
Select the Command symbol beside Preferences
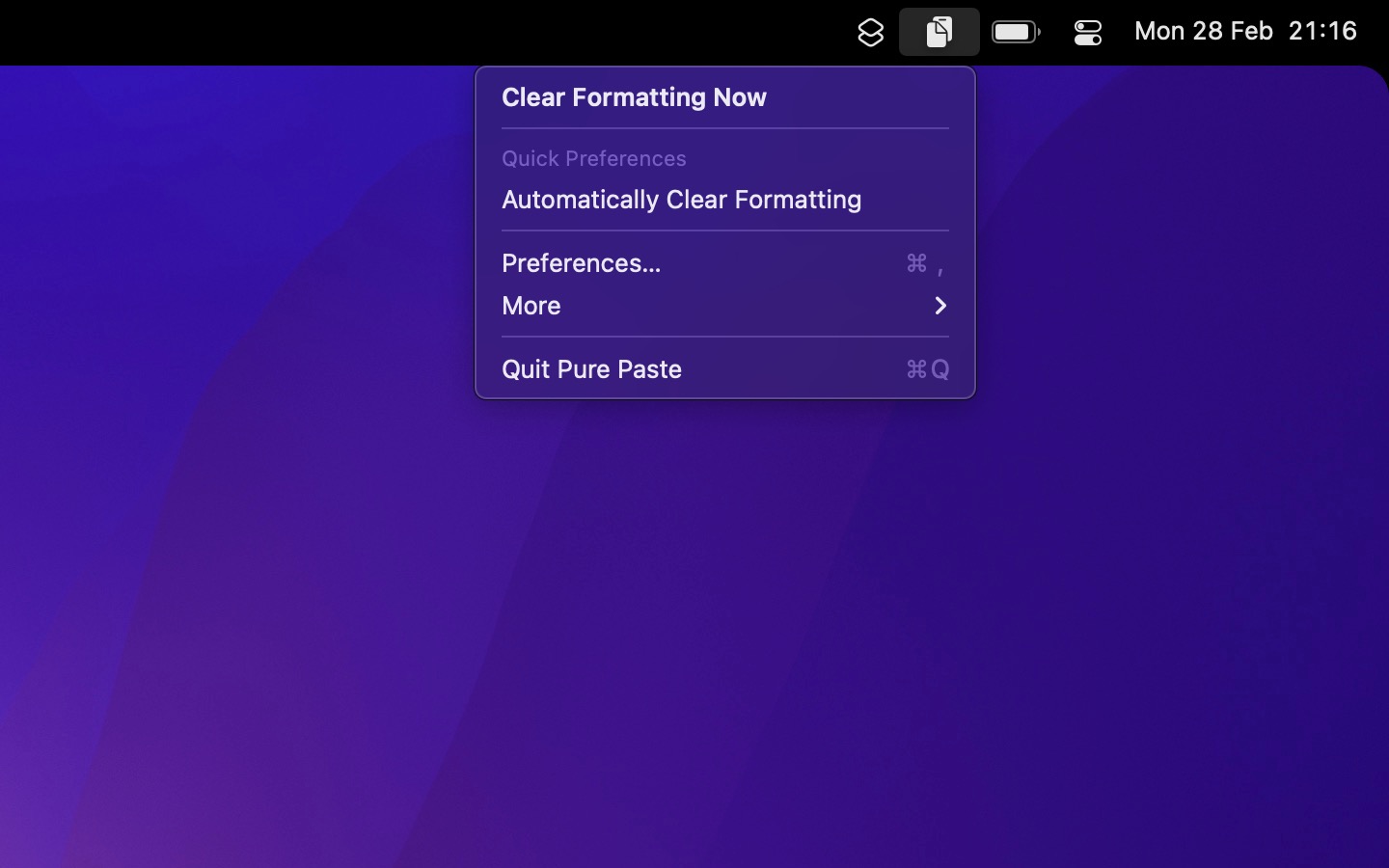pyautogui.click(x=917, y=262)
